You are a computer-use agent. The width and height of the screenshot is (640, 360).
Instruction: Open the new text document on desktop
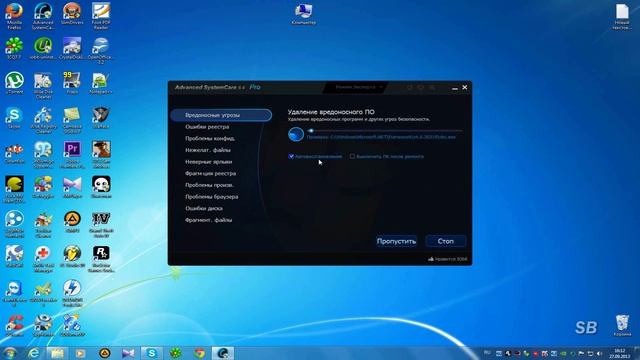[x=622, y=16]
